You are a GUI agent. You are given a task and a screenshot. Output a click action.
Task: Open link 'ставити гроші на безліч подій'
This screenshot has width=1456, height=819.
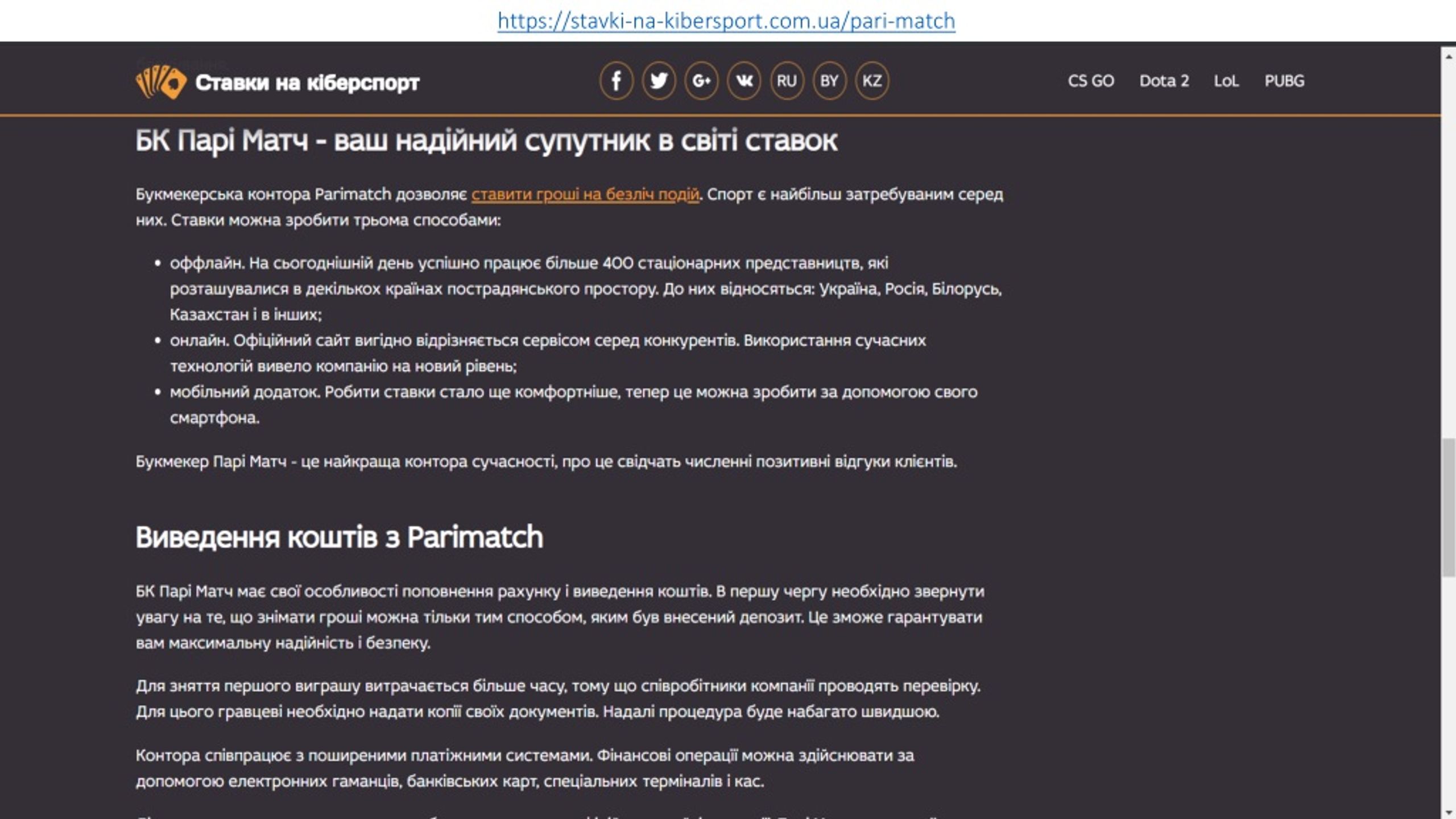pyautogui.click(x=585, y=194)
